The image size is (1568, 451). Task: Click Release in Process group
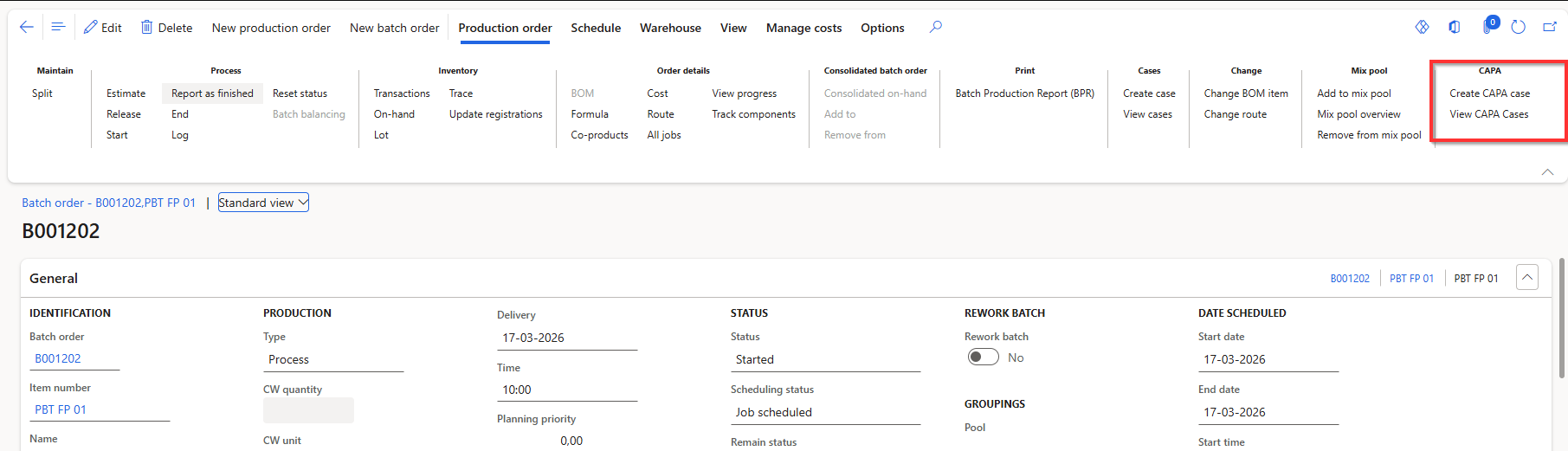click(124, 114)
